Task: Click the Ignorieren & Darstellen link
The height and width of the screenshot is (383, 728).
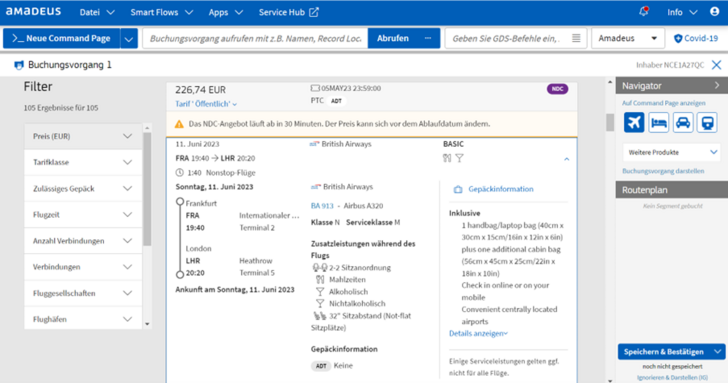Action: (672, 377)
